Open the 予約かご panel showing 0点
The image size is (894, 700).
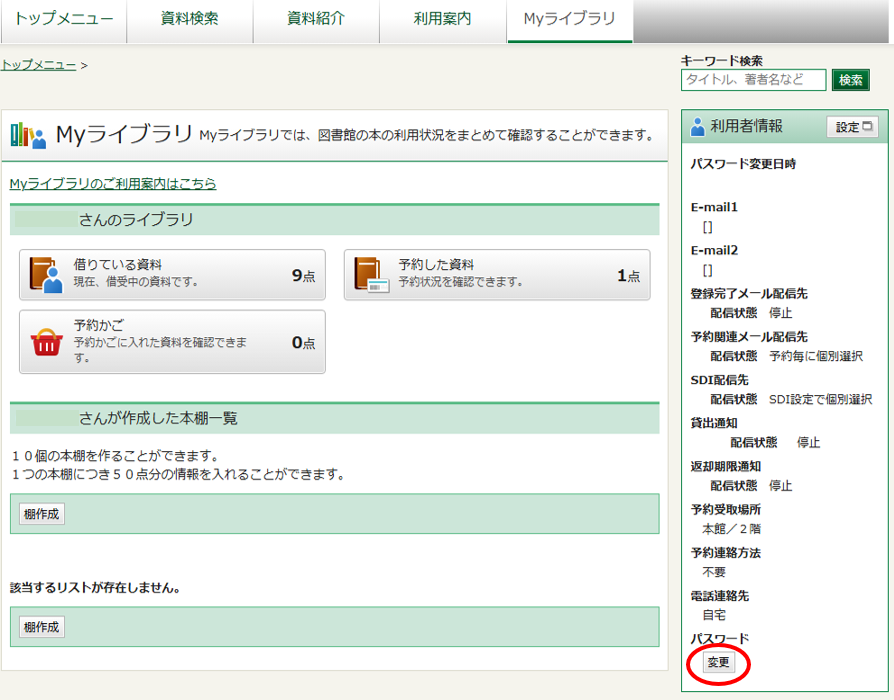click(172, 342)
